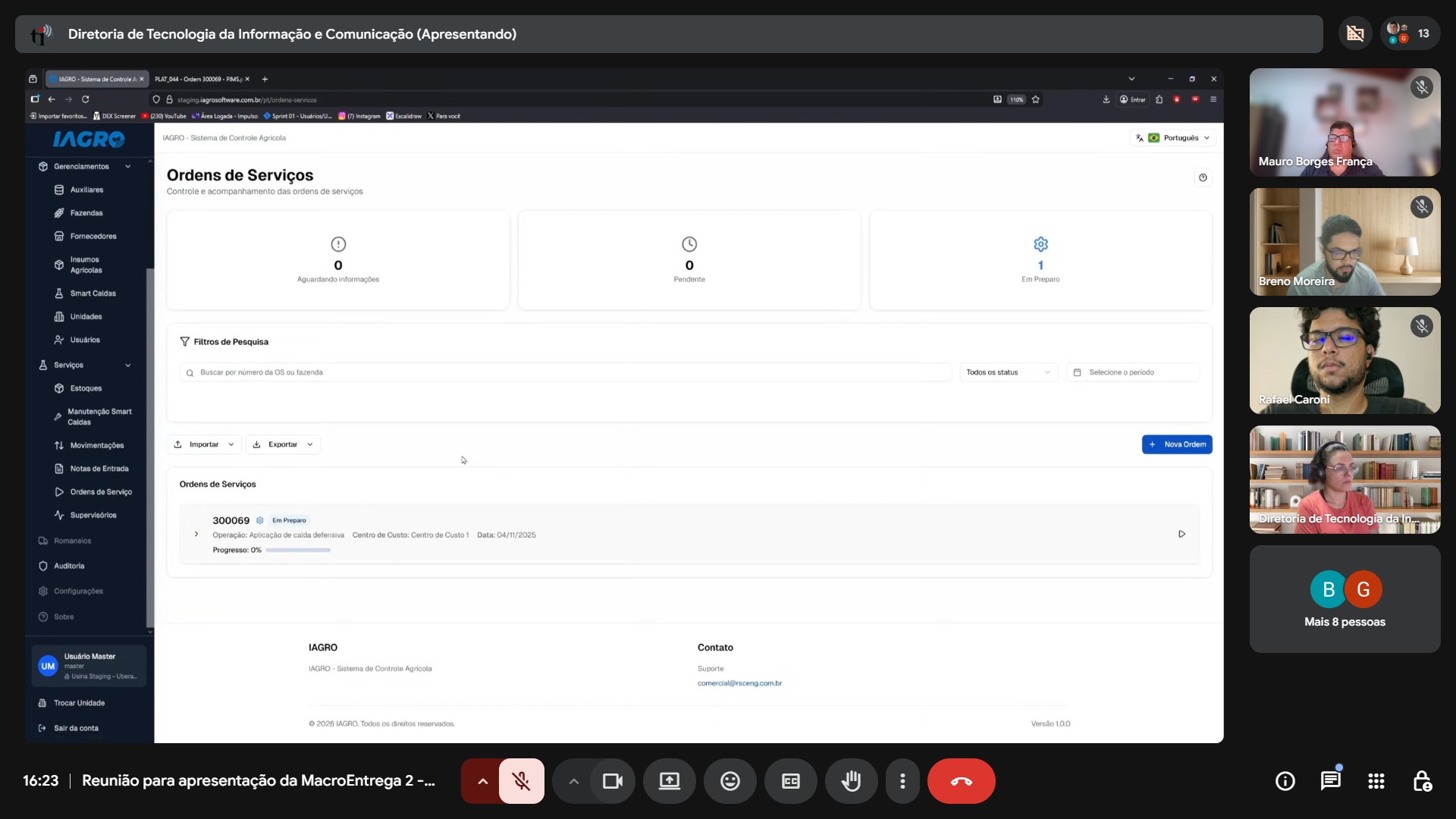Select Rafael Caroni video tile
This screenshot has height=819, width=1456.
[x=1345, y=360]
